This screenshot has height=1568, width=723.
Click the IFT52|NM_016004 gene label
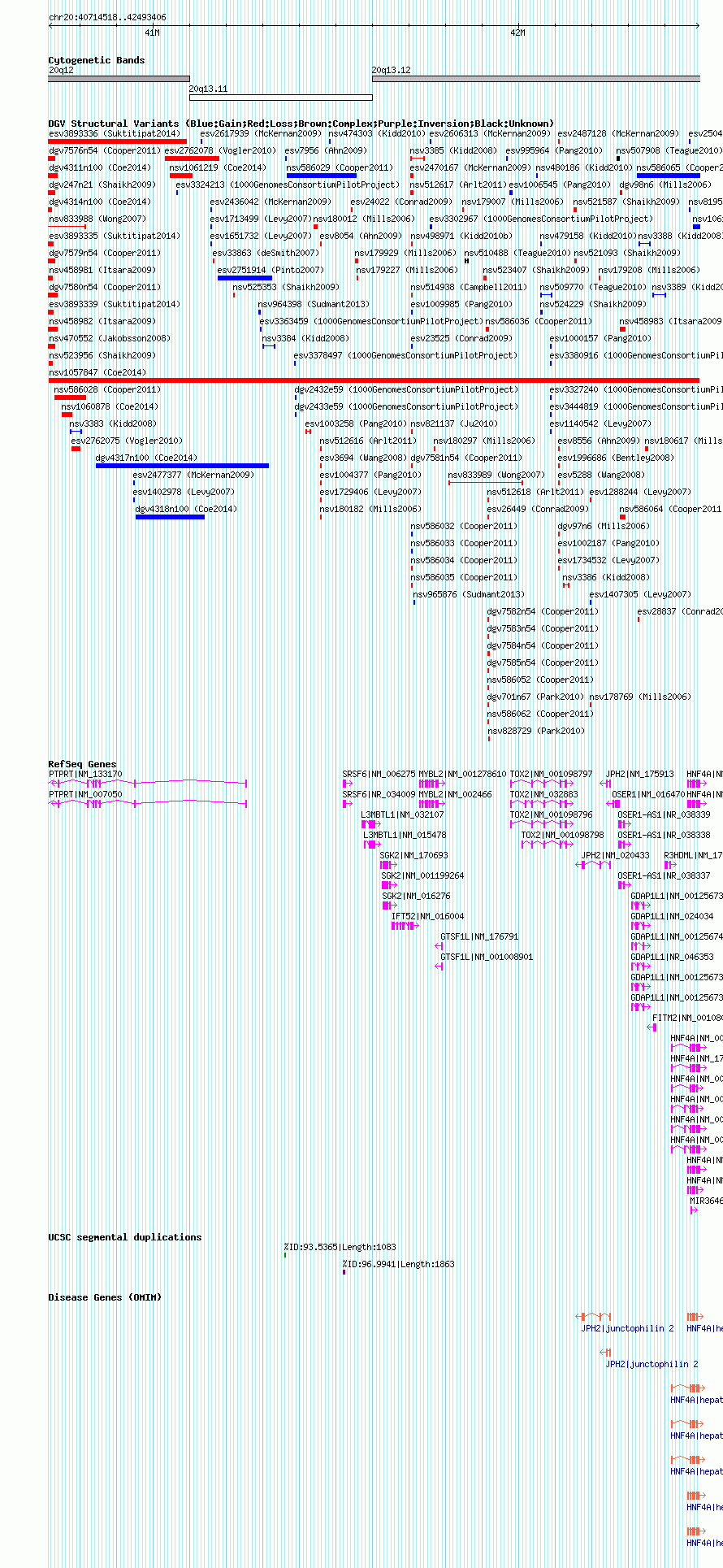pyautogui.click(x=428, y=916)
